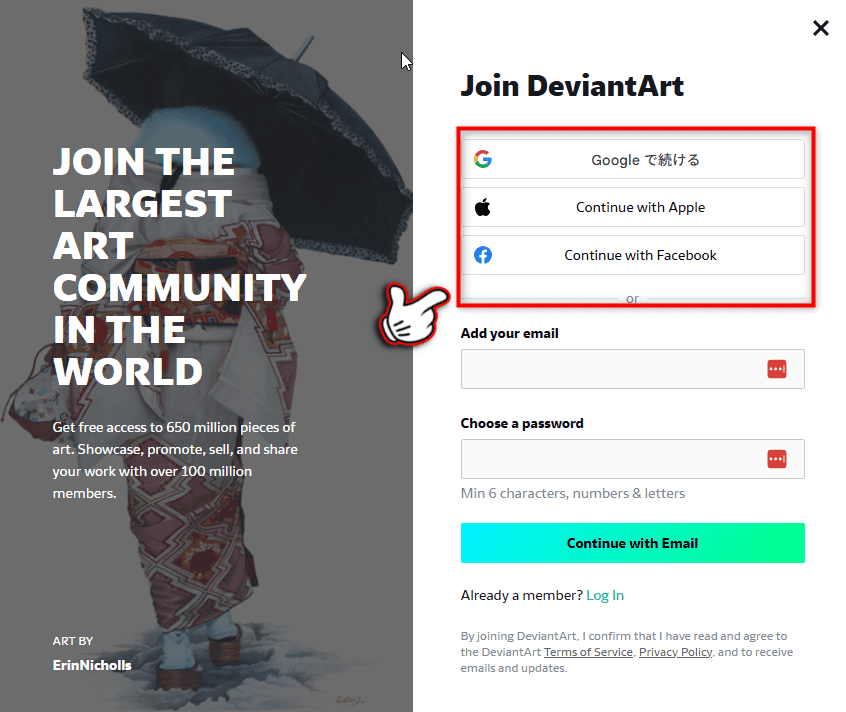The width and height of the screenshot is (846, 712).
Task: Click the 'Min 6 characters' hint text
Action: pos(572,494)
